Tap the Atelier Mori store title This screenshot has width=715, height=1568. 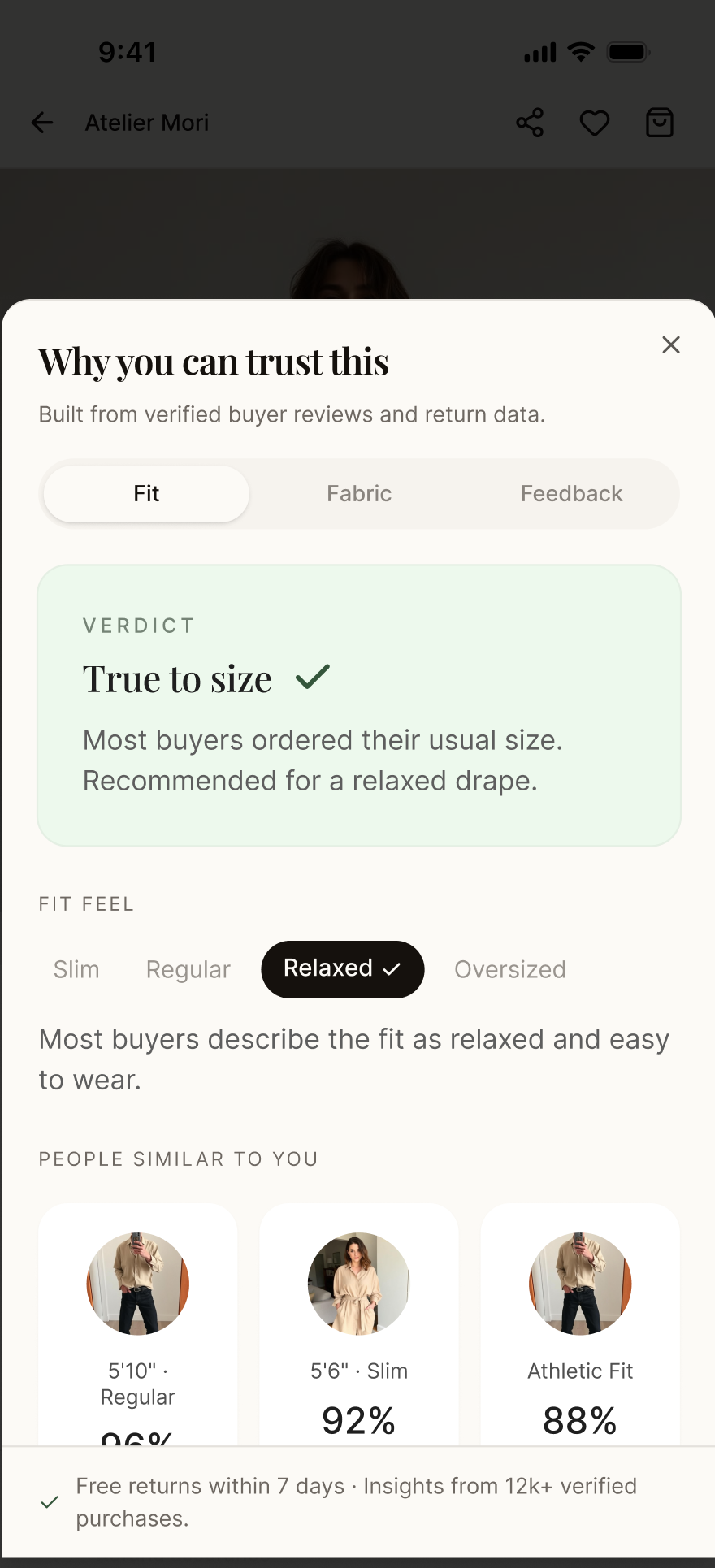coord(147,123)
